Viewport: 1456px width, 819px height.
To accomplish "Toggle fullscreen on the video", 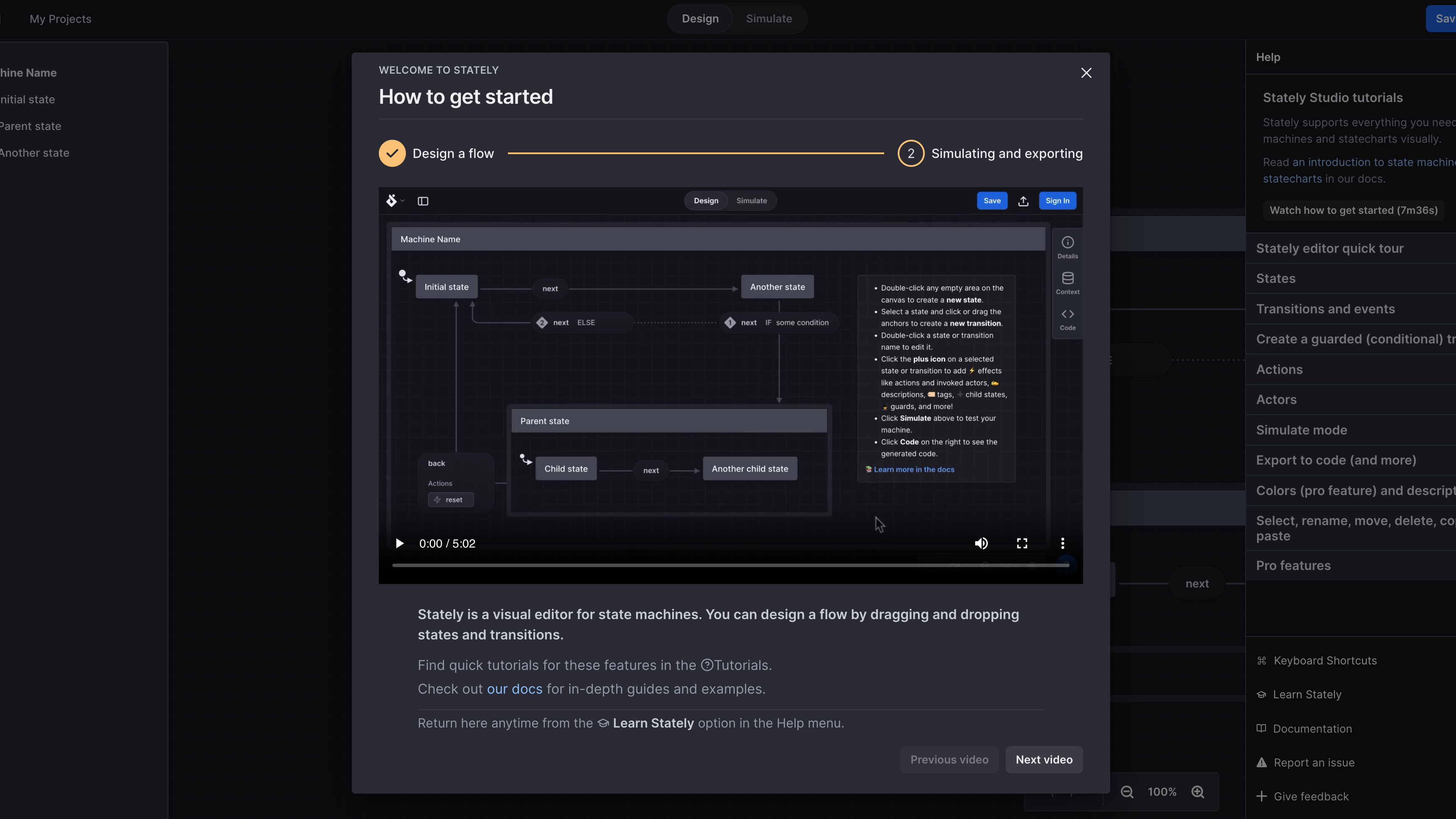I will 1021,543.
